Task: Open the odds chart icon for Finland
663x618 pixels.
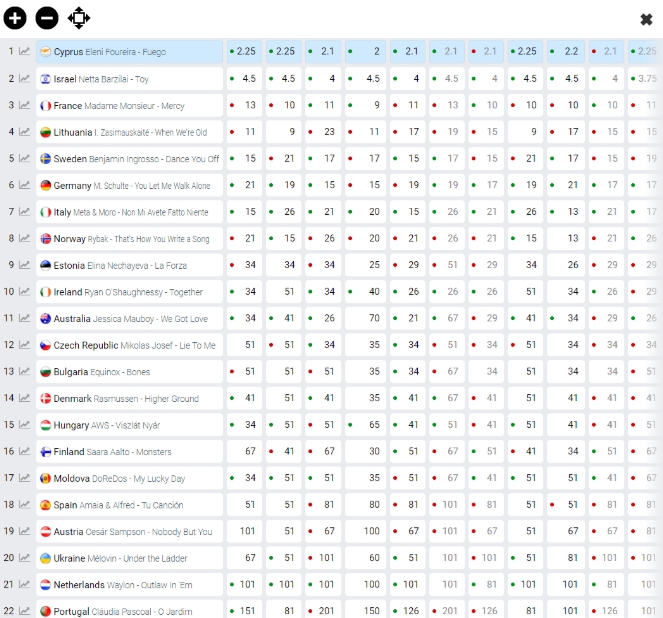Action: [x=25, y=451]
